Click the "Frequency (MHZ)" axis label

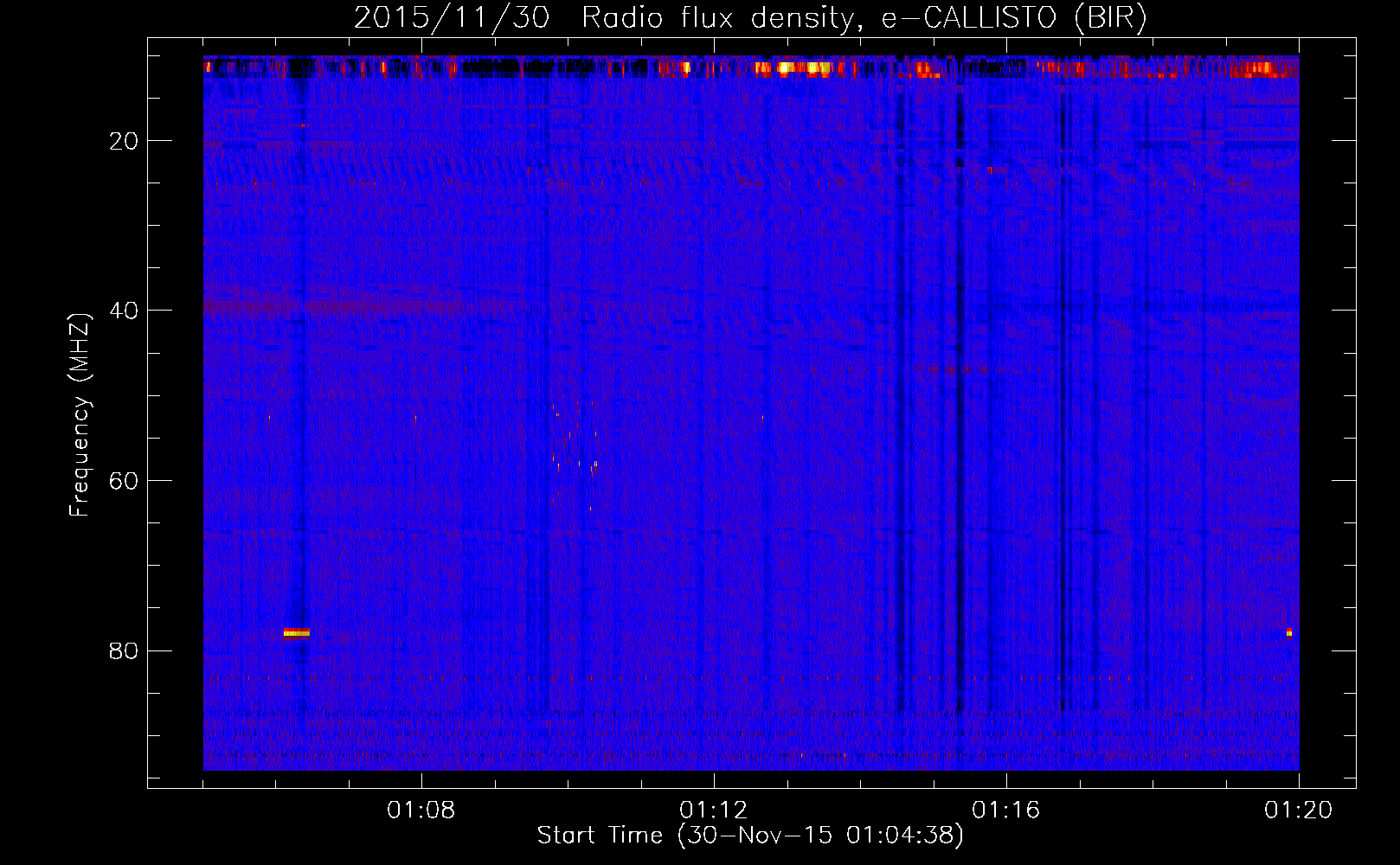click(x=80, y=415)
